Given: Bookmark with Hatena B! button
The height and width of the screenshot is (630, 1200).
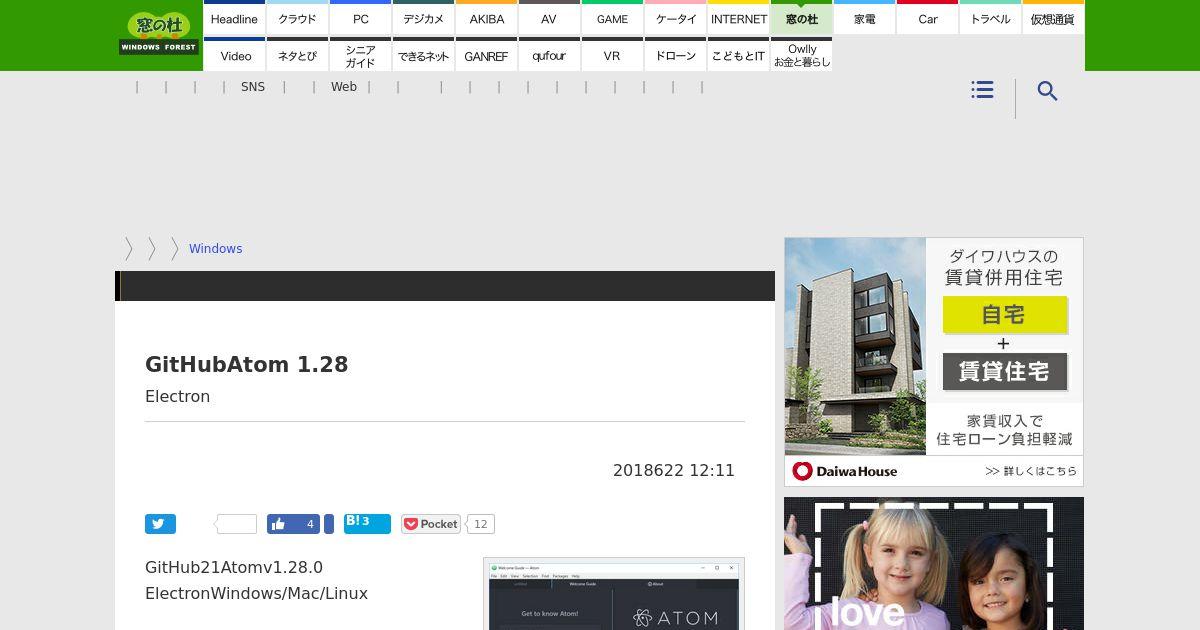Looking at the screenshot, I should [x=367, y=523].
